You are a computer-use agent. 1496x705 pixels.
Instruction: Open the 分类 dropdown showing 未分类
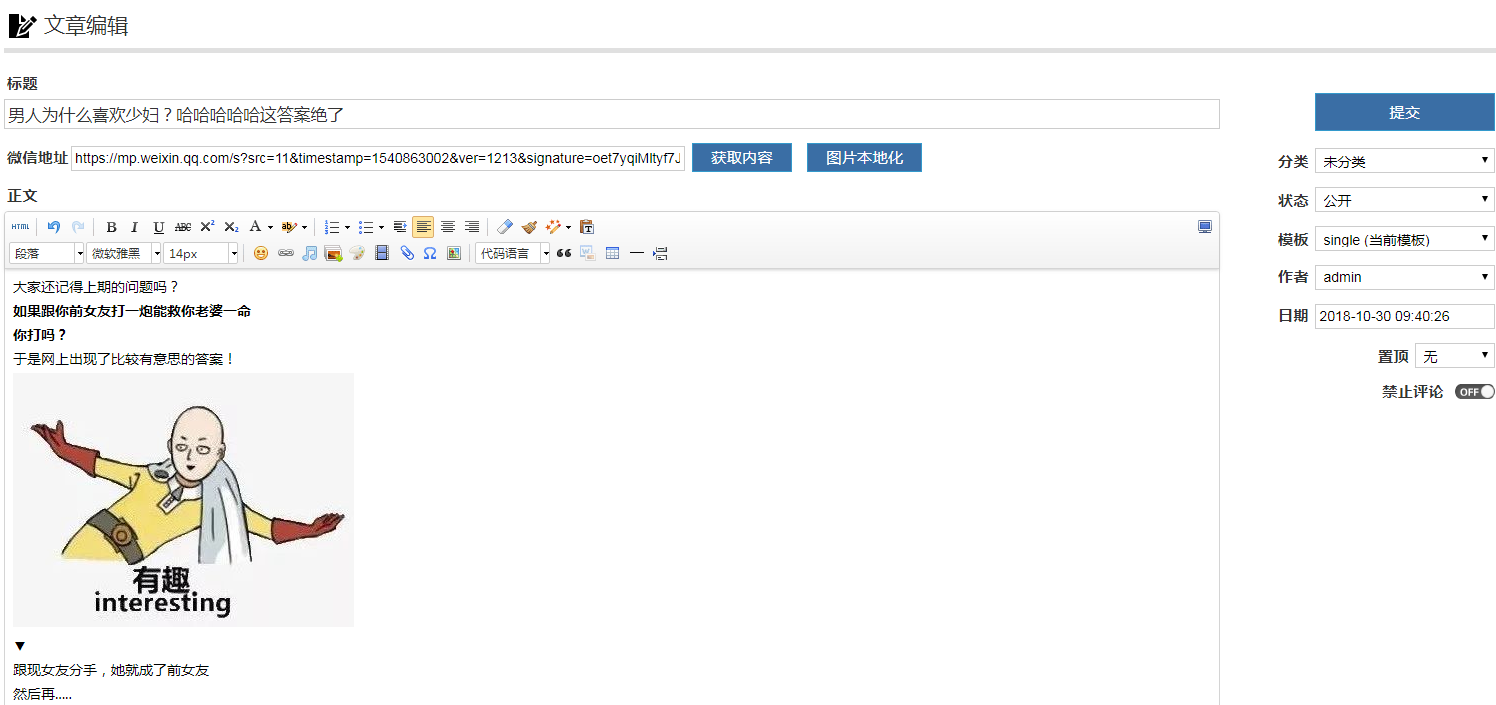[x=1405, y=161]
